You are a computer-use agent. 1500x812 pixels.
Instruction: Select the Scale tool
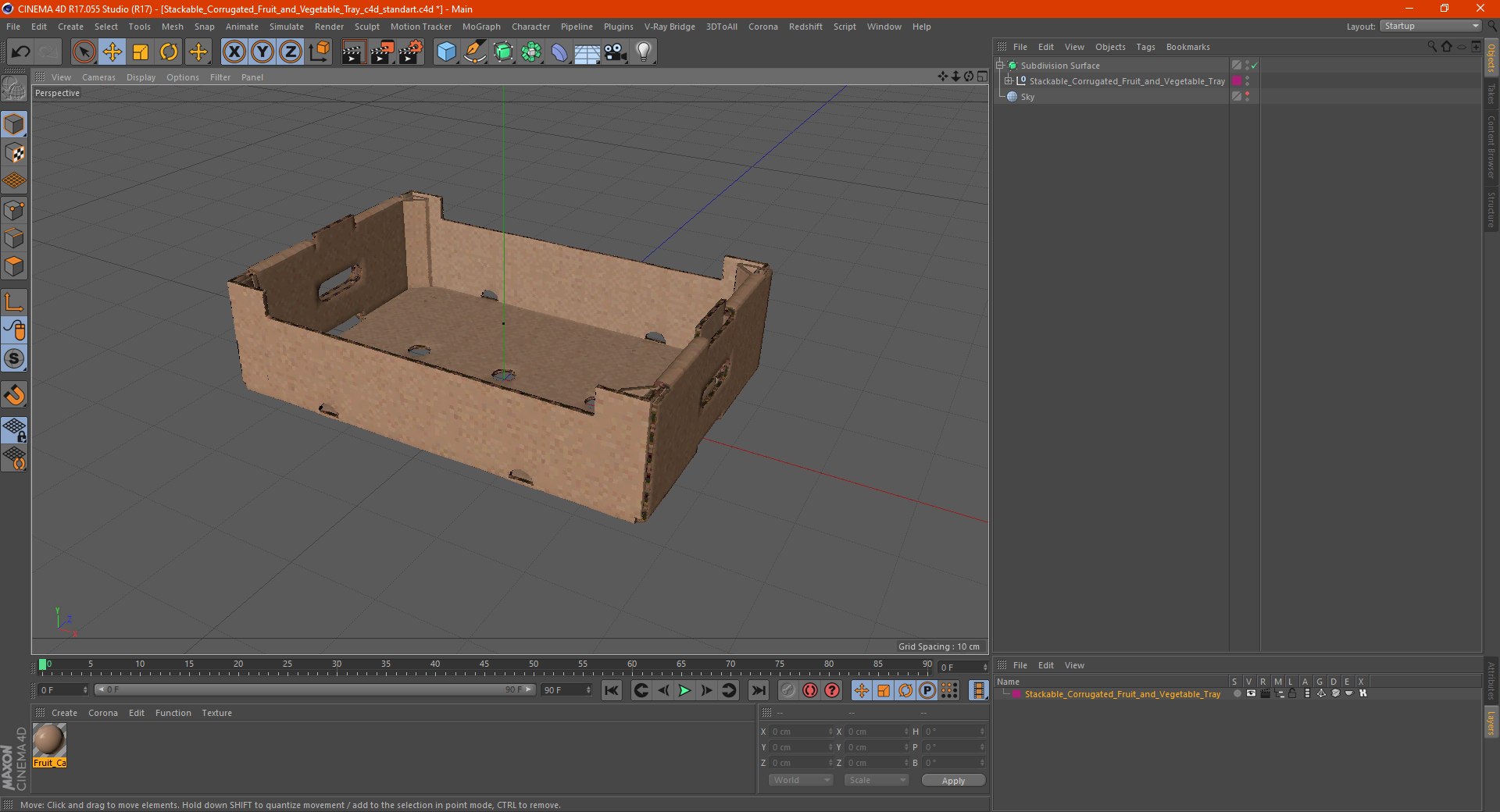tap(141, 52)
